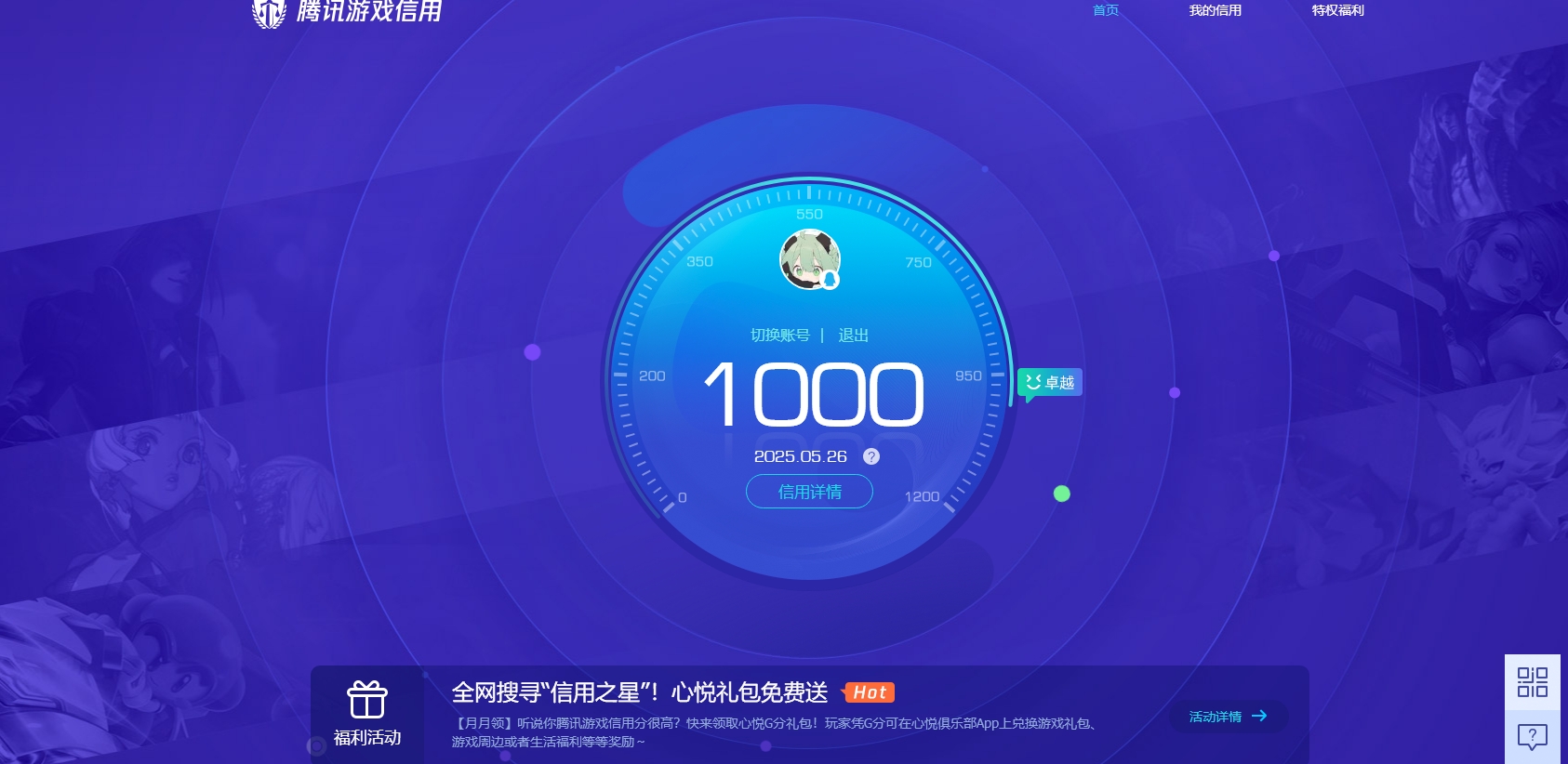Screen dimensions: 1568x764
Task: Click the 550 gauge scale label
Action: tap(809, 215)
